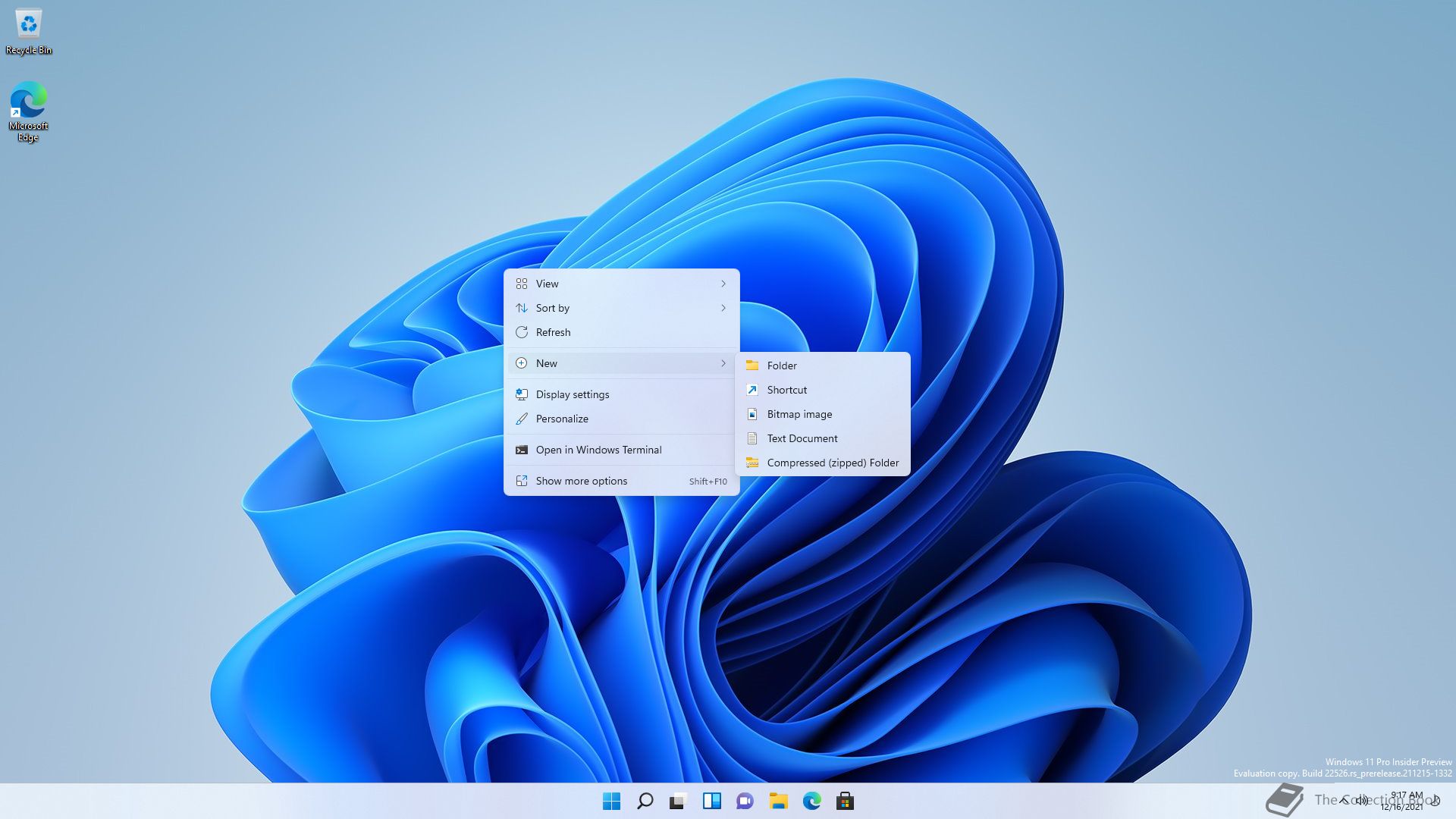Click the Refresh circular arrow icon
Screen dimensions: 1456x819
[x=522, y=332]
